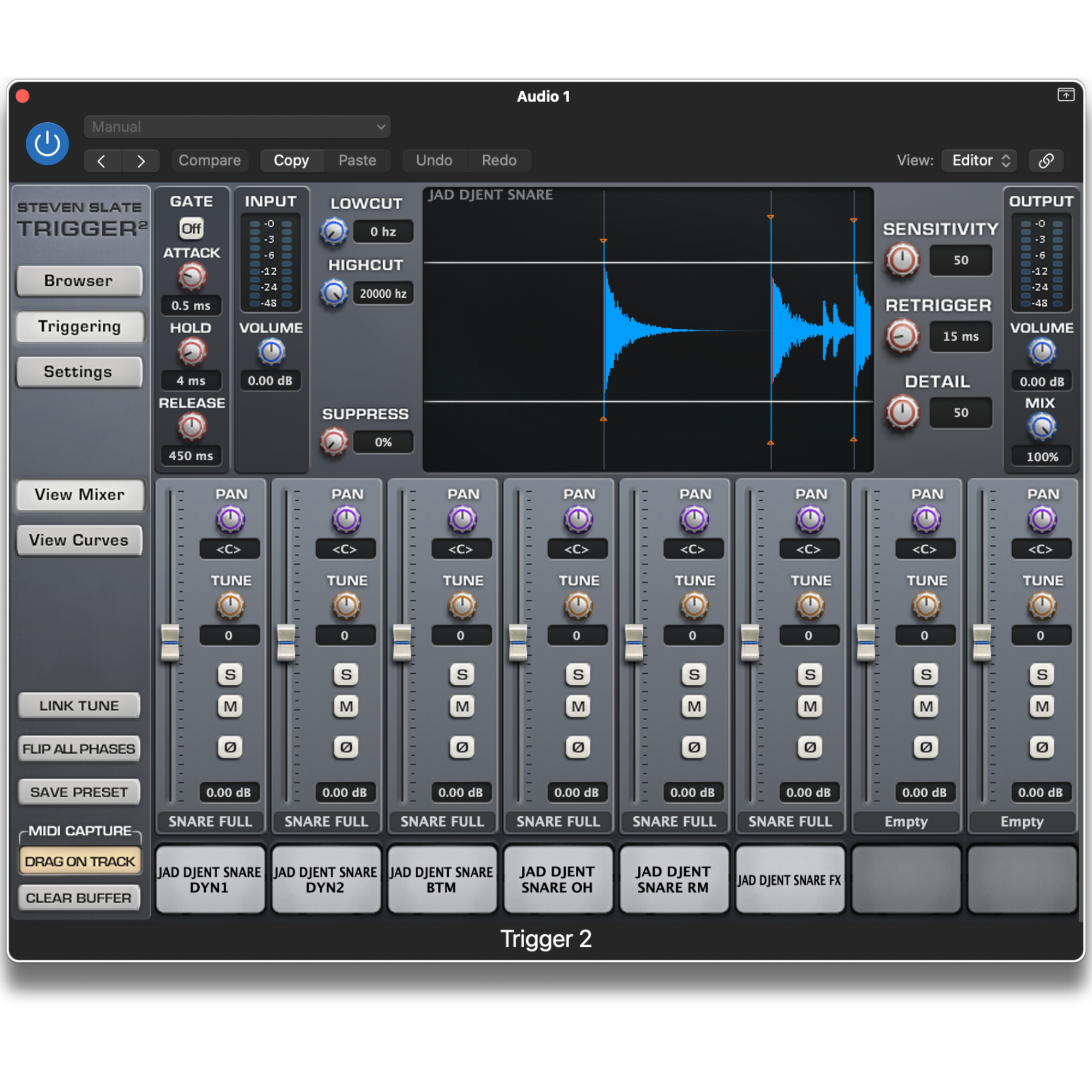This screenshot has height=1092, width=1092.
Task: Solo the DYN2 snare channel
Action: pyautogui.click(x=346, y=674)
